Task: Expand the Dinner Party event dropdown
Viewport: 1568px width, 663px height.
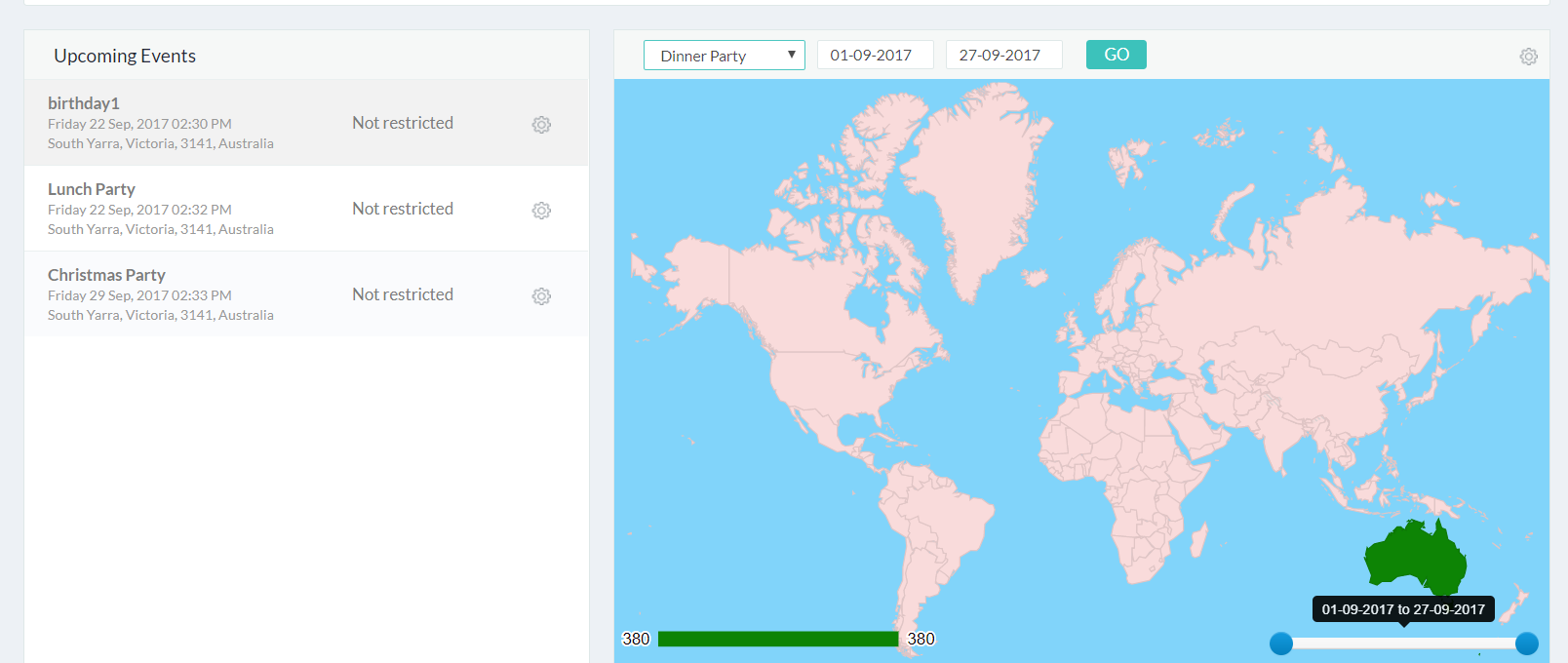Action: (x=725, y=56)
